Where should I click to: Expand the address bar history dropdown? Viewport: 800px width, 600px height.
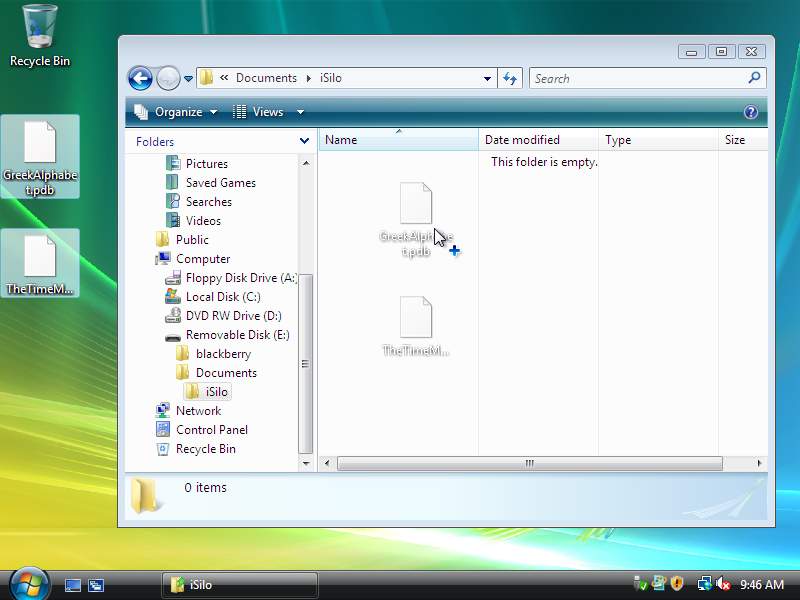point(487,78)
